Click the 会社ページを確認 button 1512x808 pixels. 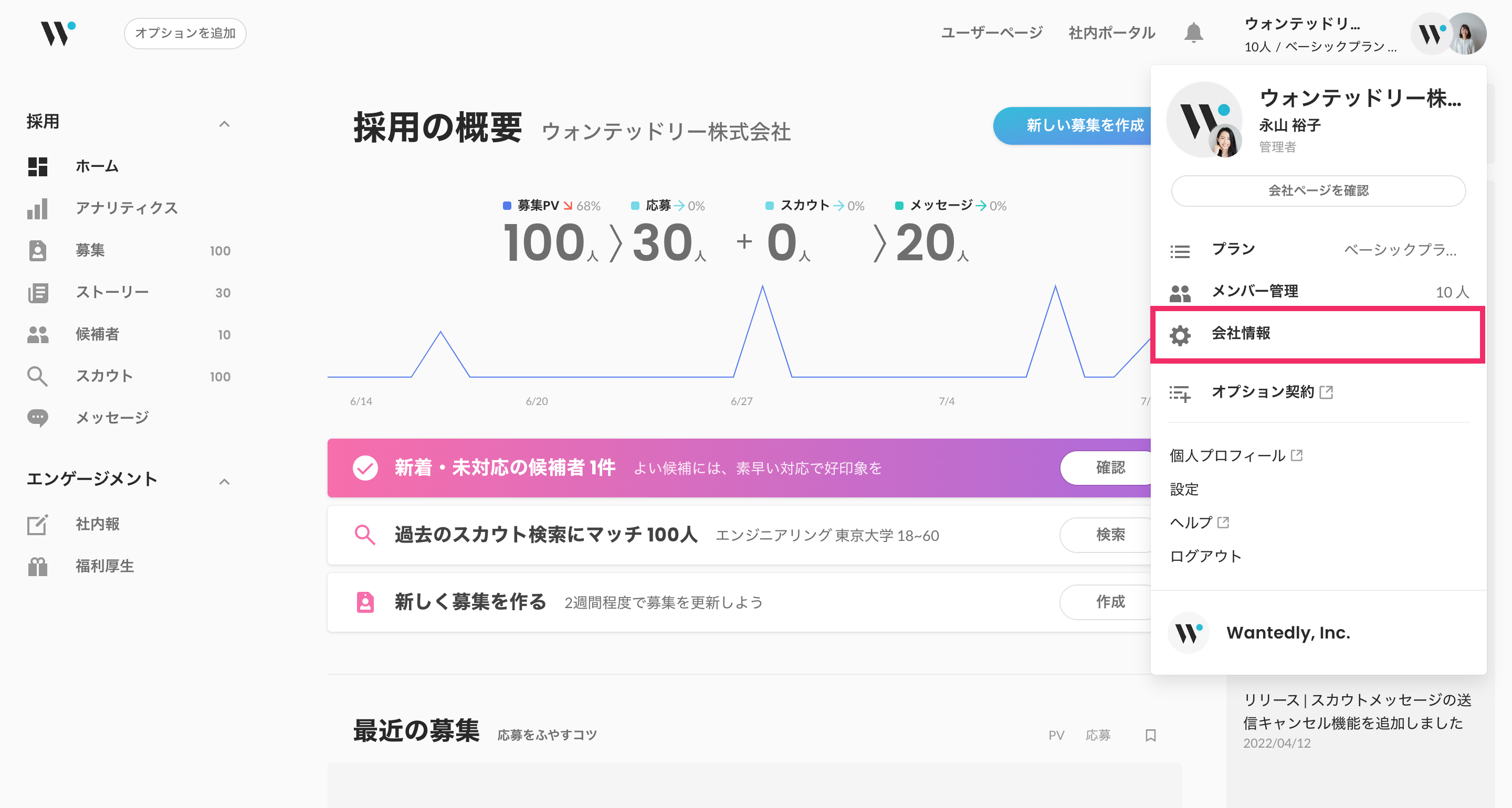tap(1318, 190)
